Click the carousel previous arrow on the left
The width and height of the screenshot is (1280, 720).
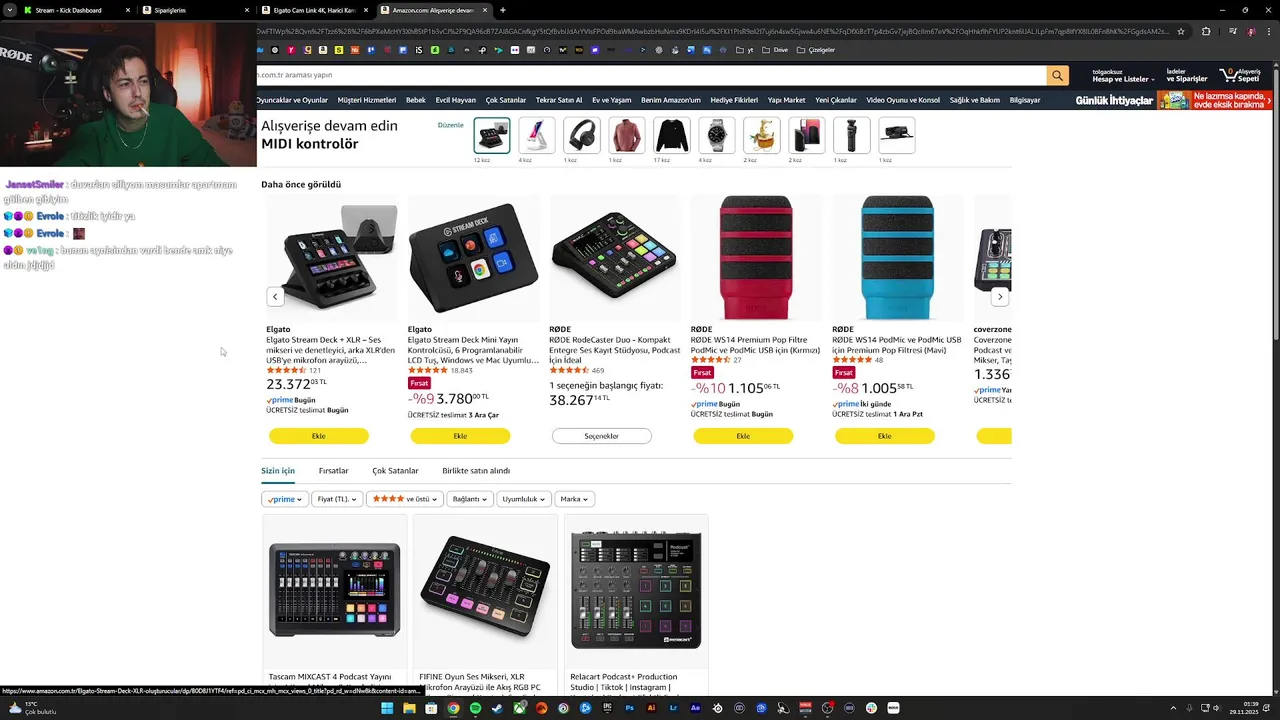(275, 297)
